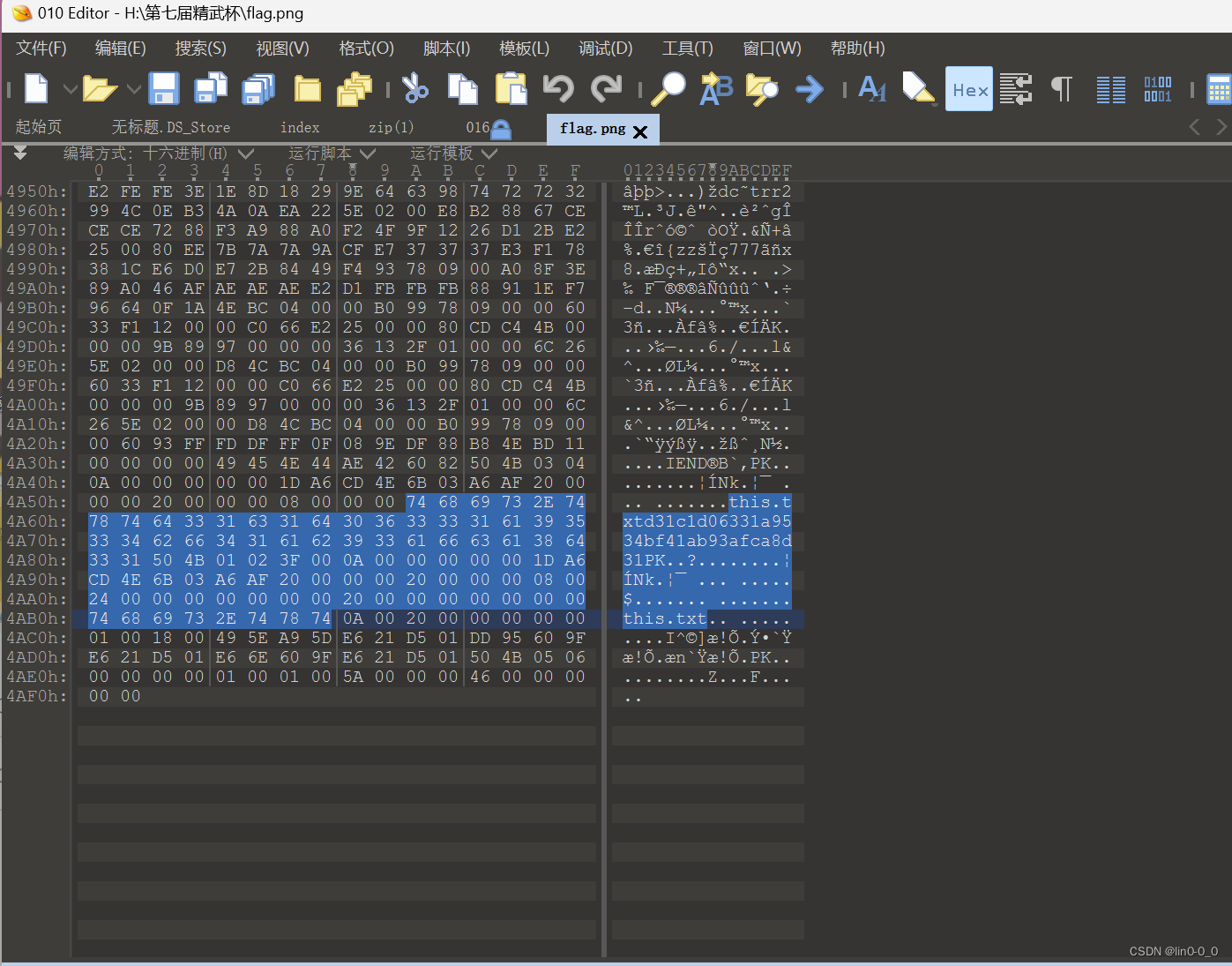
Task: Click the Font A icon
Action: pyautogui.click(x=872, y=89)
